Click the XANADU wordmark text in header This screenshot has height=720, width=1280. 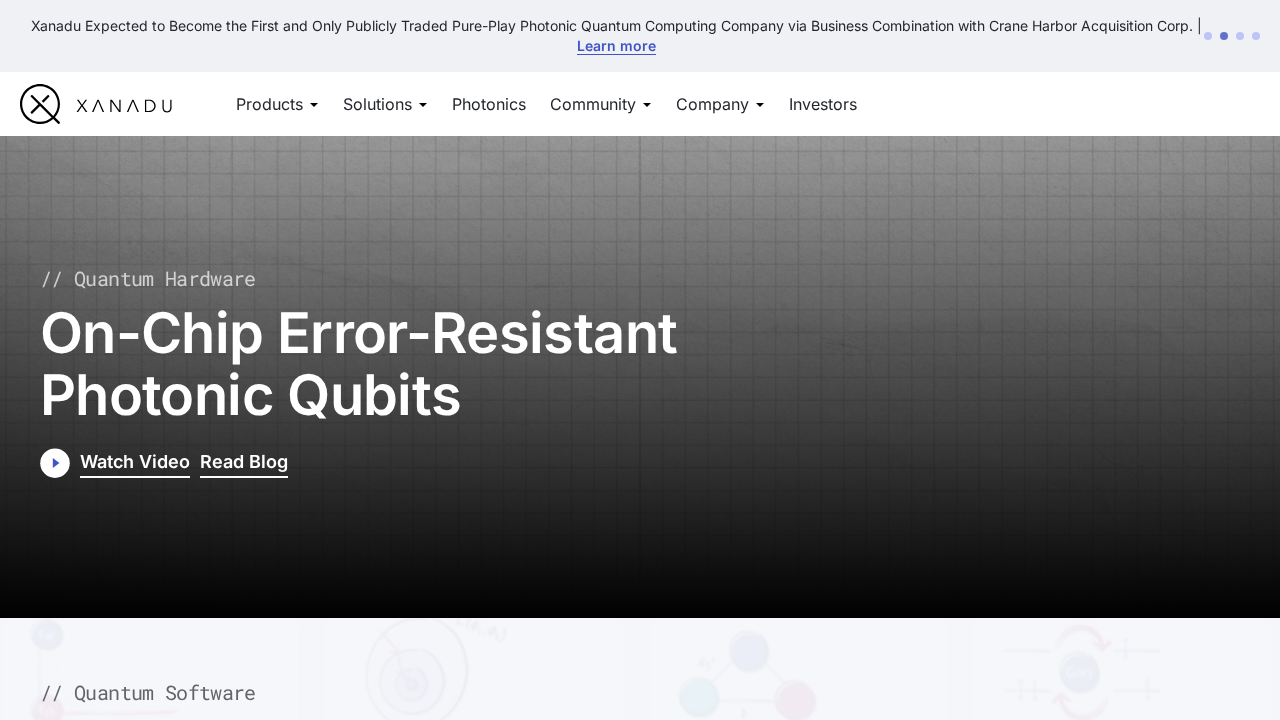click(124, 105)
